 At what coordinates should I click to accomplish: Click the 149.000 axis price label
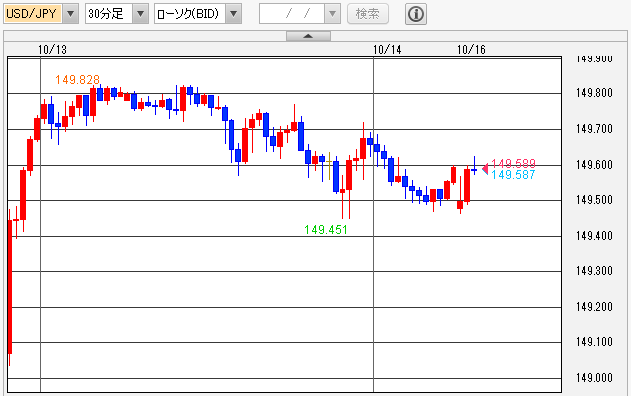click(x=594, y=377)
